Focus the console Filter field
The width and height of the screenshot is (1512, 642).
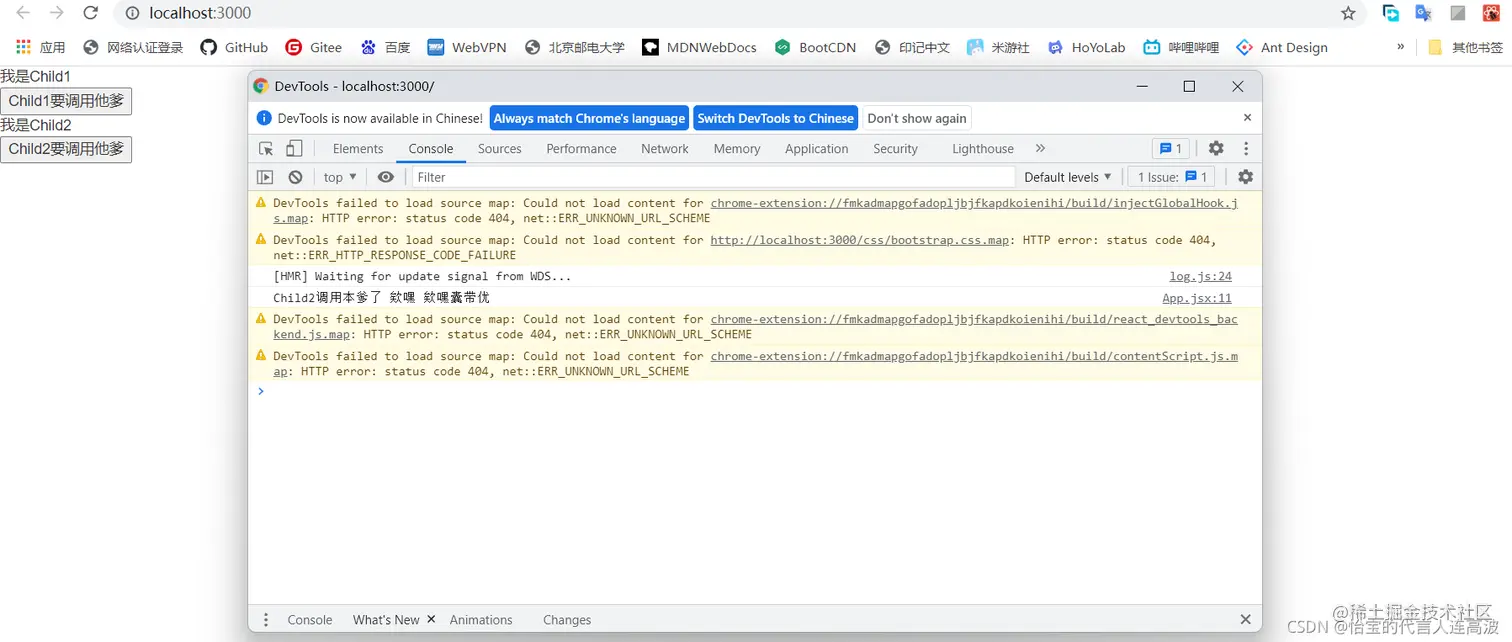[713, 177]
